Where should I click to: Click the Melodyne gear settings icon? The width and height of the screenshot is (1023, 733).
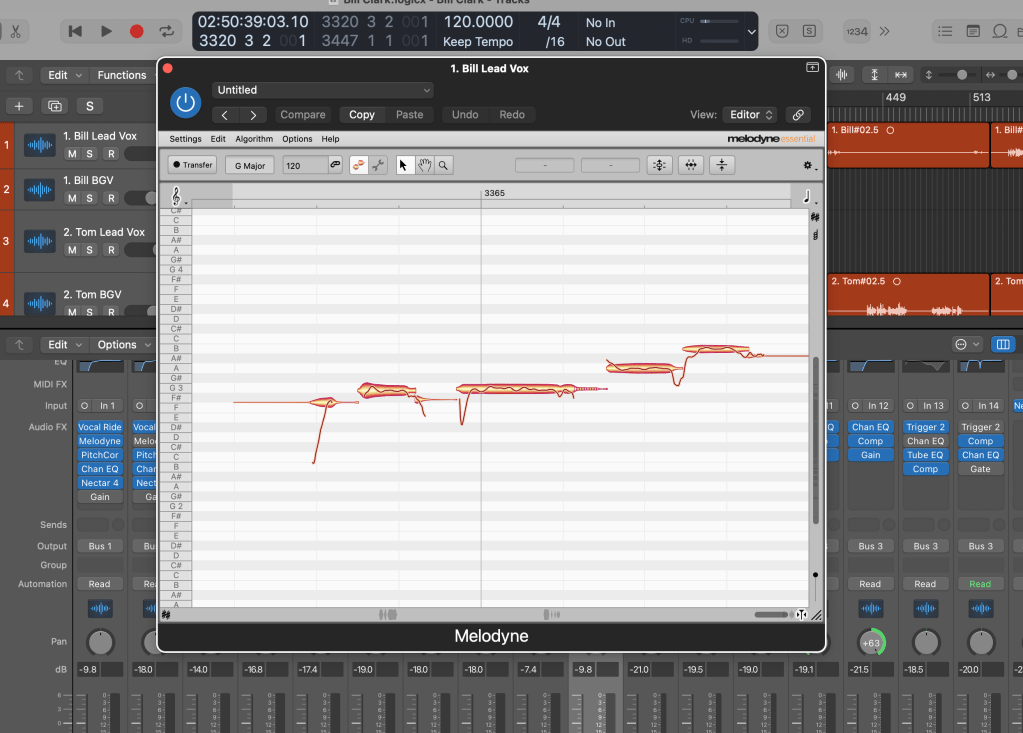[x=808, y=166]
